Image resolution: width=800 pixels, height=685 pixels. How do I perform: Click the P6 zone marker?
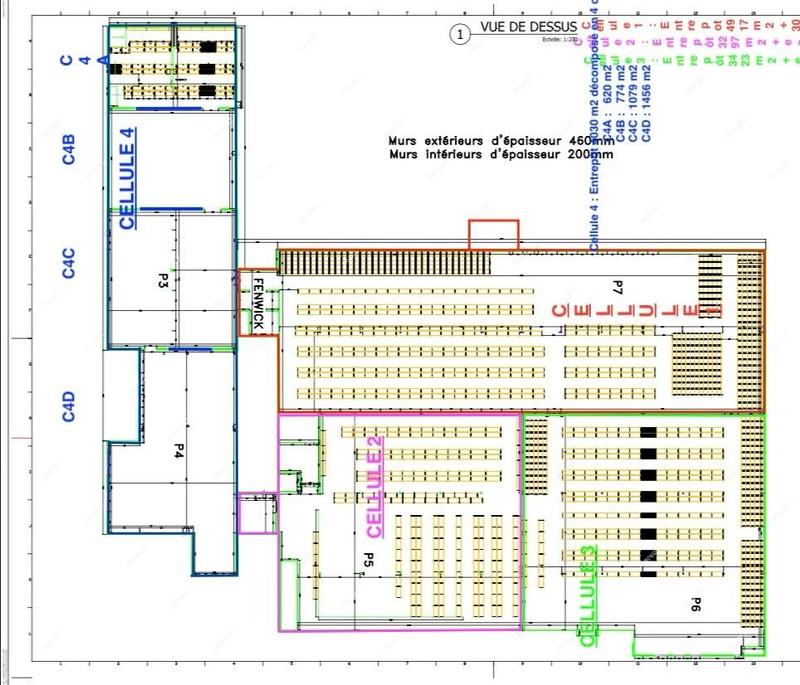(x=696, y=602)
